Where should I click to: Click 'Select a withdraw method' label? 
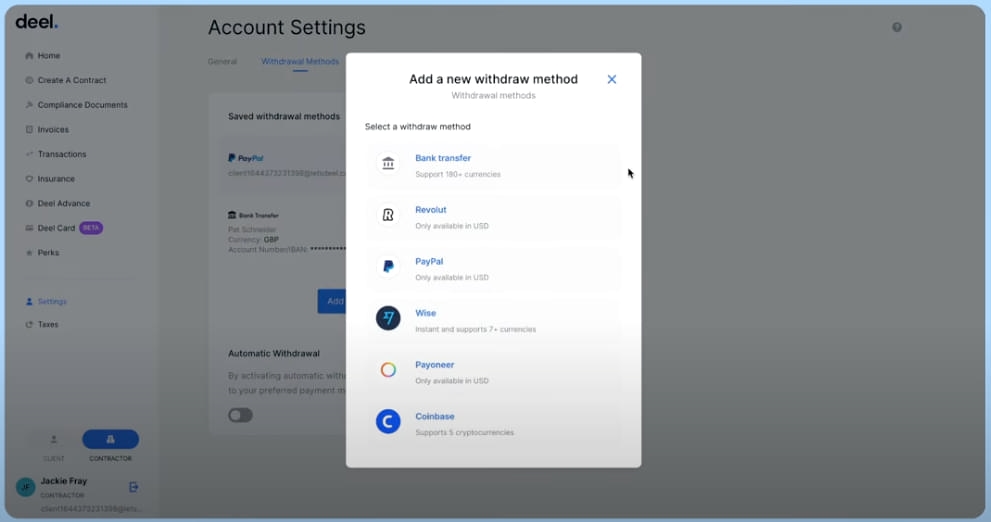click(x=418, y=126)
